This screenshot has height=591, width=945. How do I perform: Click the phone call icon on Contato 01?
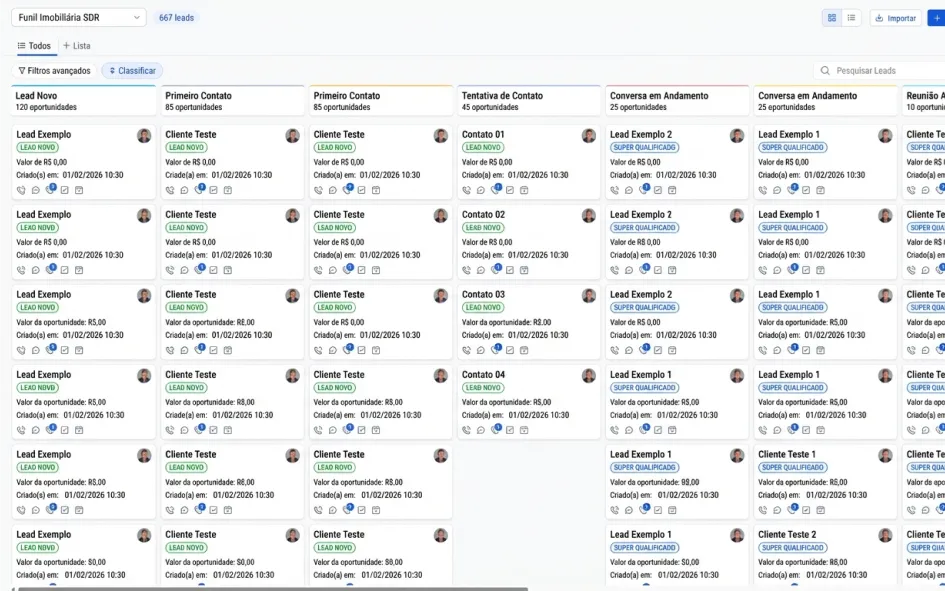[466, 190]
